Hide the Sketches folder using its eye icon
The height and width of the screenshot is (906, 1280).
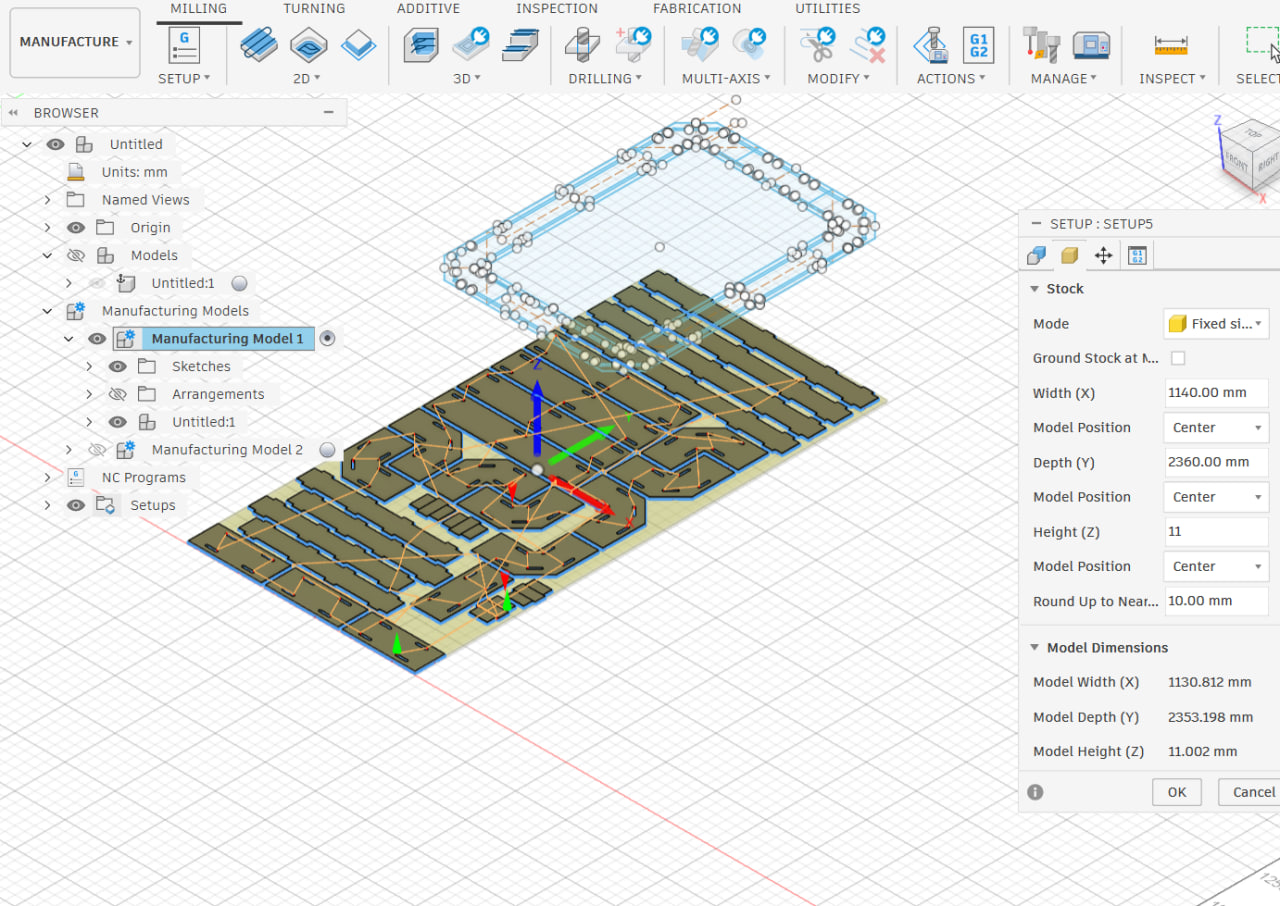click(x=118, y=367)
